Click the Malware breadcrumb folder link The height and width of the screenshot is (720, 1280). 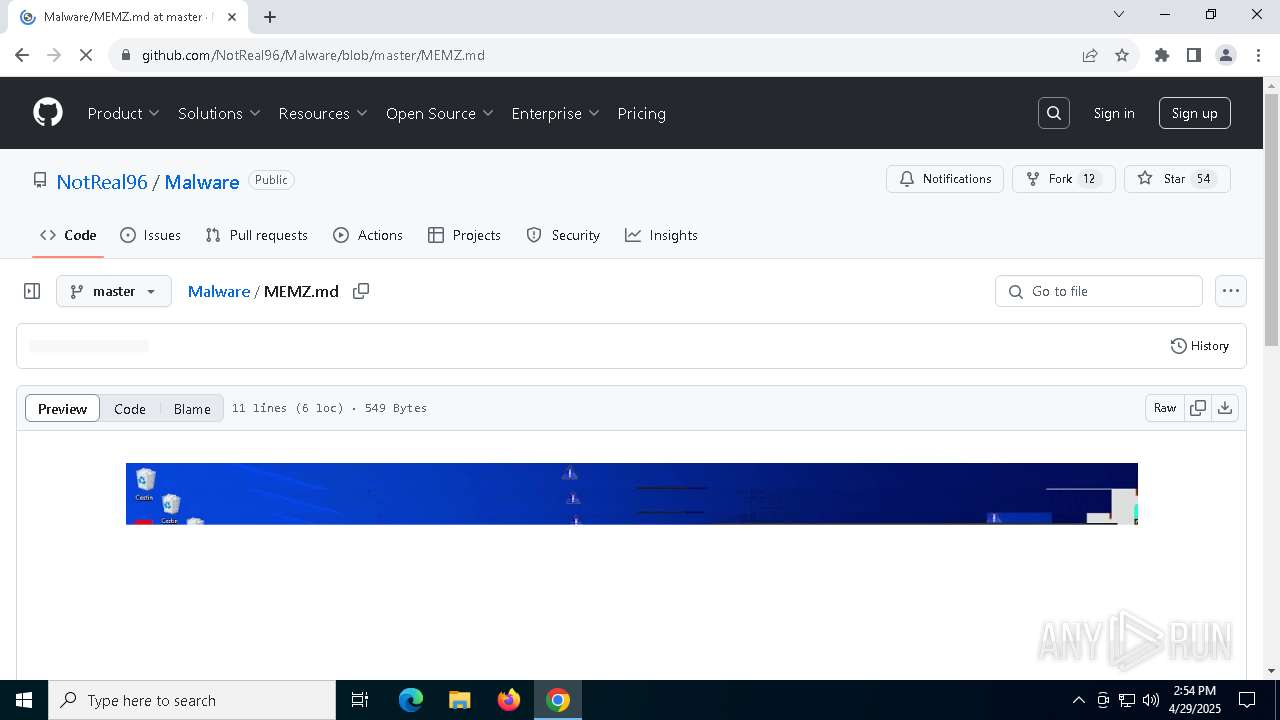[x=219, y=291]
